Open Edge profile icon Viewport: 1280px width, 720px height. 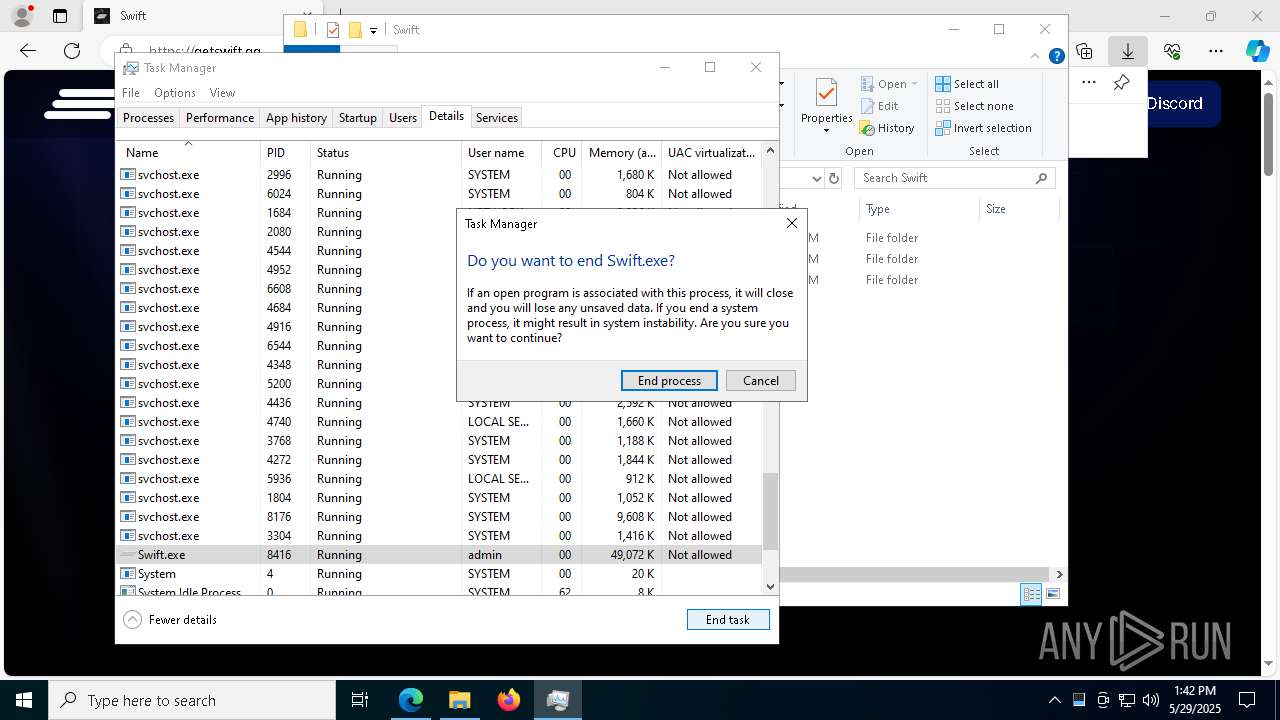(22, 16)
